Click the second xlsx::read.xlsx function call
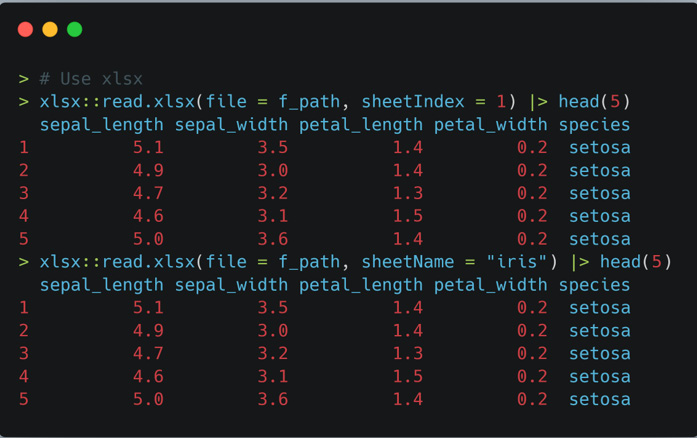This screenshot has height=438, width=697. [117, 262]
